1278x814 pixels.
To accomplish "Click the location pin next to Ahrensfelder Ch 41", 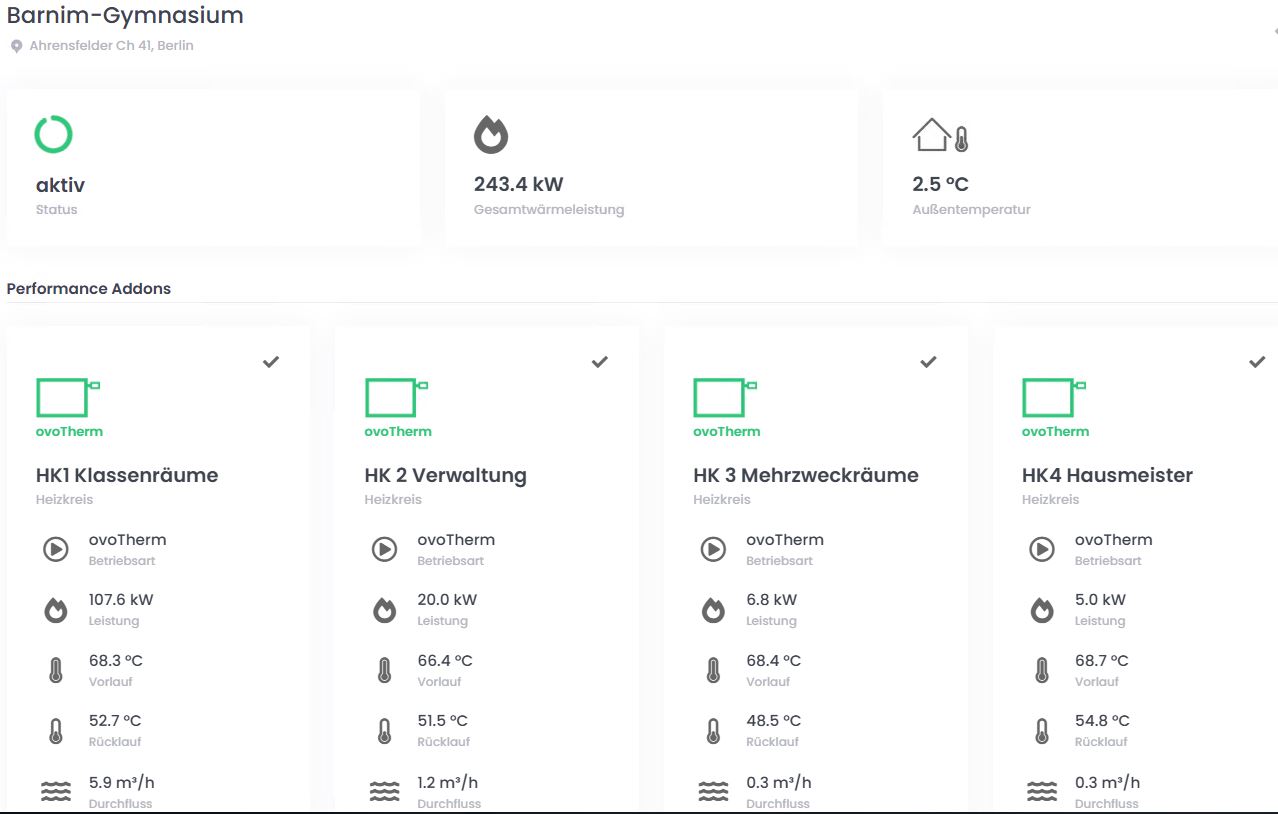I will (16, 46).
